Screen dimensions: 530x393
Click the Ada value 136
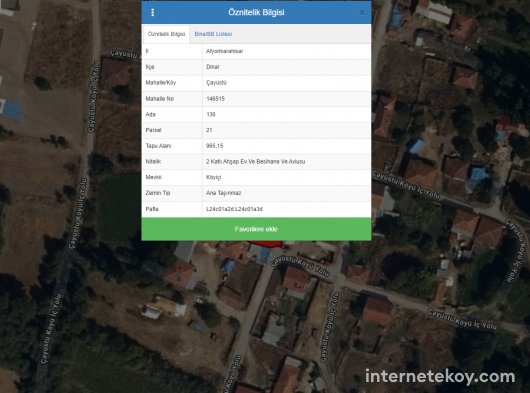click(x=211, y=115)
